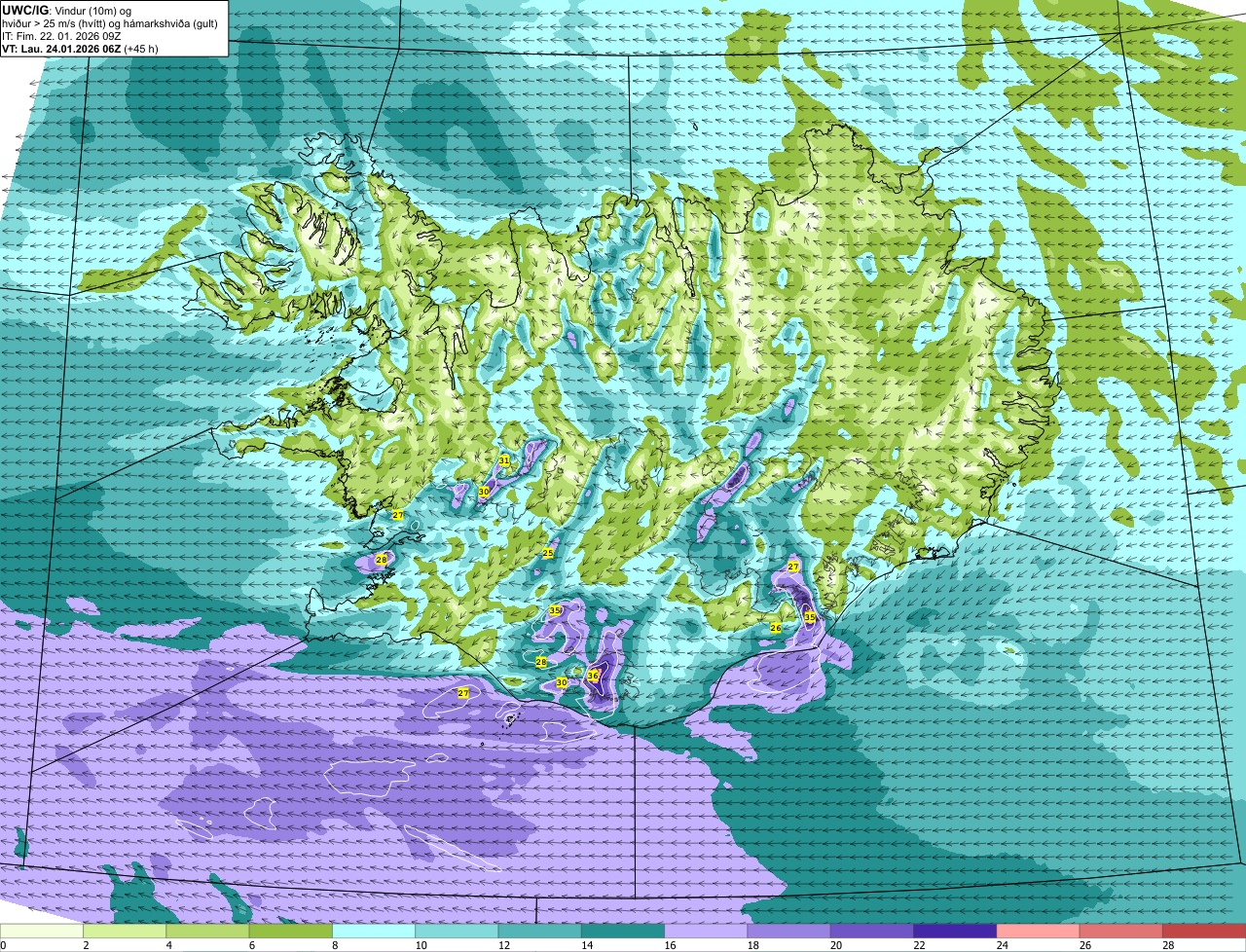Pick the red swatch above 28 m/s
The image size is (1246, 952).
click(1204, 931)
